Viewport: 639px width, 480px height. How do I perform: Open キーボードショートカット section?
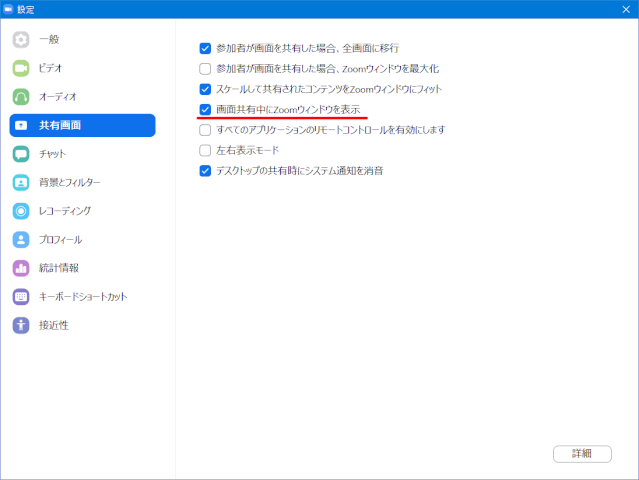pyautogui.click(x=82, y=297)
